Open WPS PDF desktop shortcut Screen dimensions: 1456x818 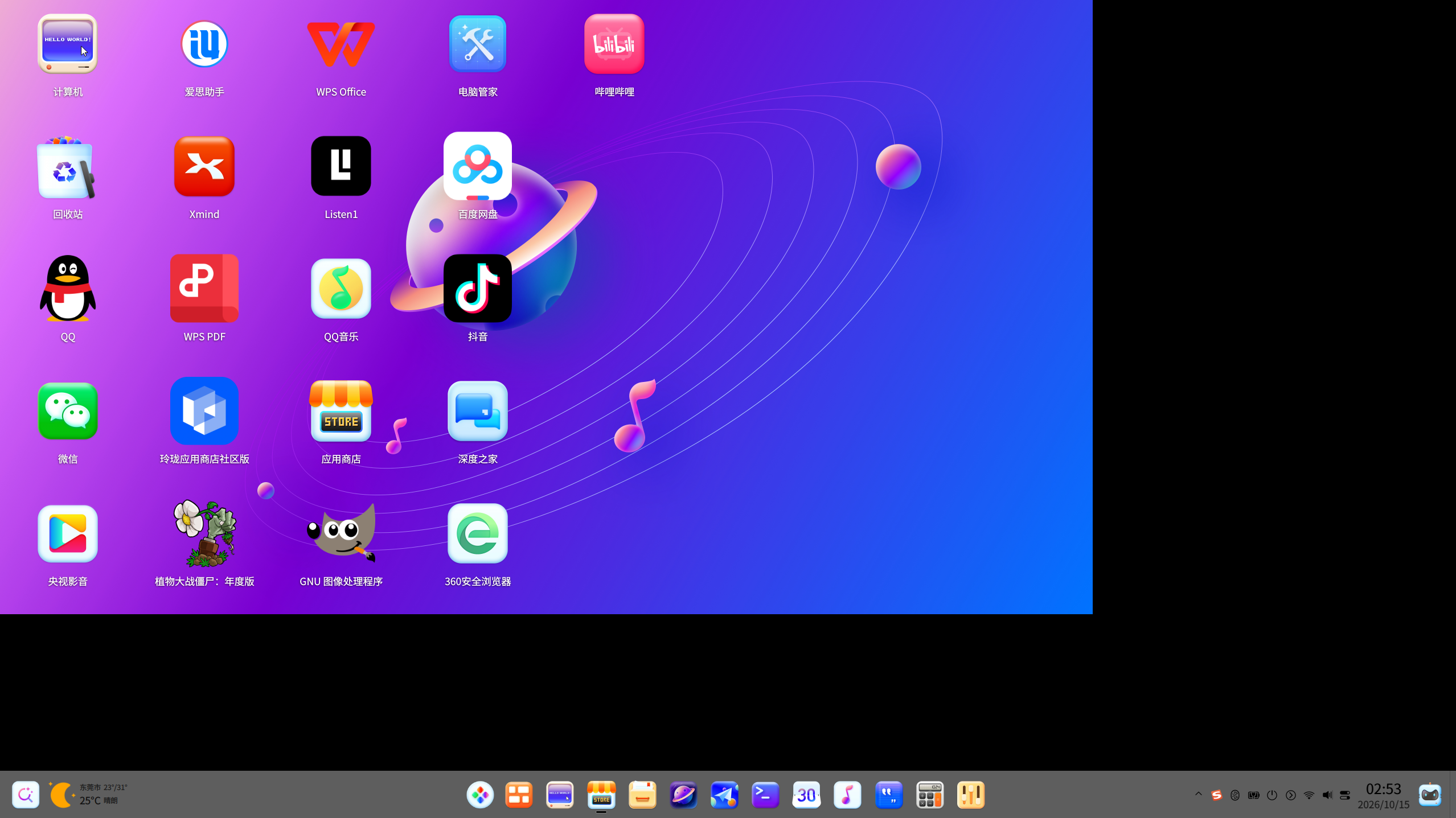(x=204, y=289)
